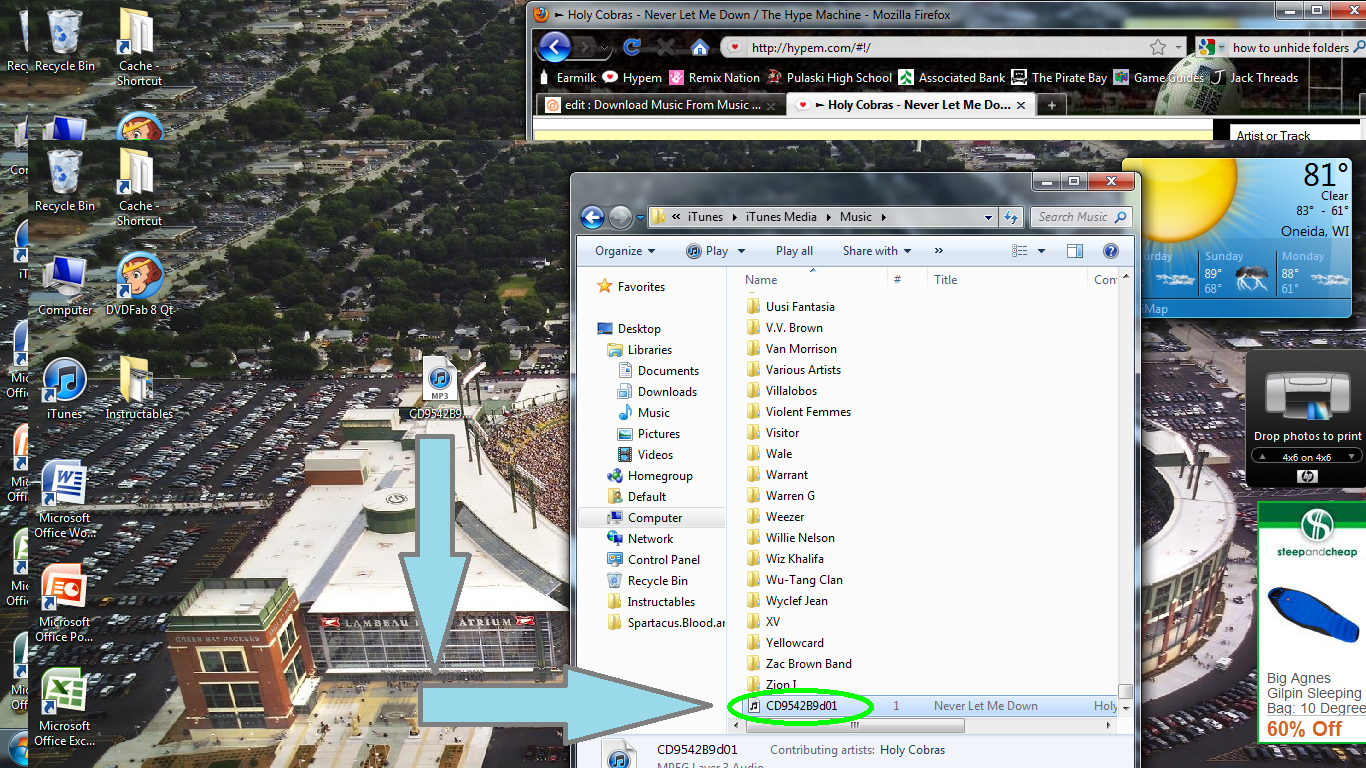Open the Pulaski High School bookmark
Screen dimensions: 1366x768
[830, 77]
